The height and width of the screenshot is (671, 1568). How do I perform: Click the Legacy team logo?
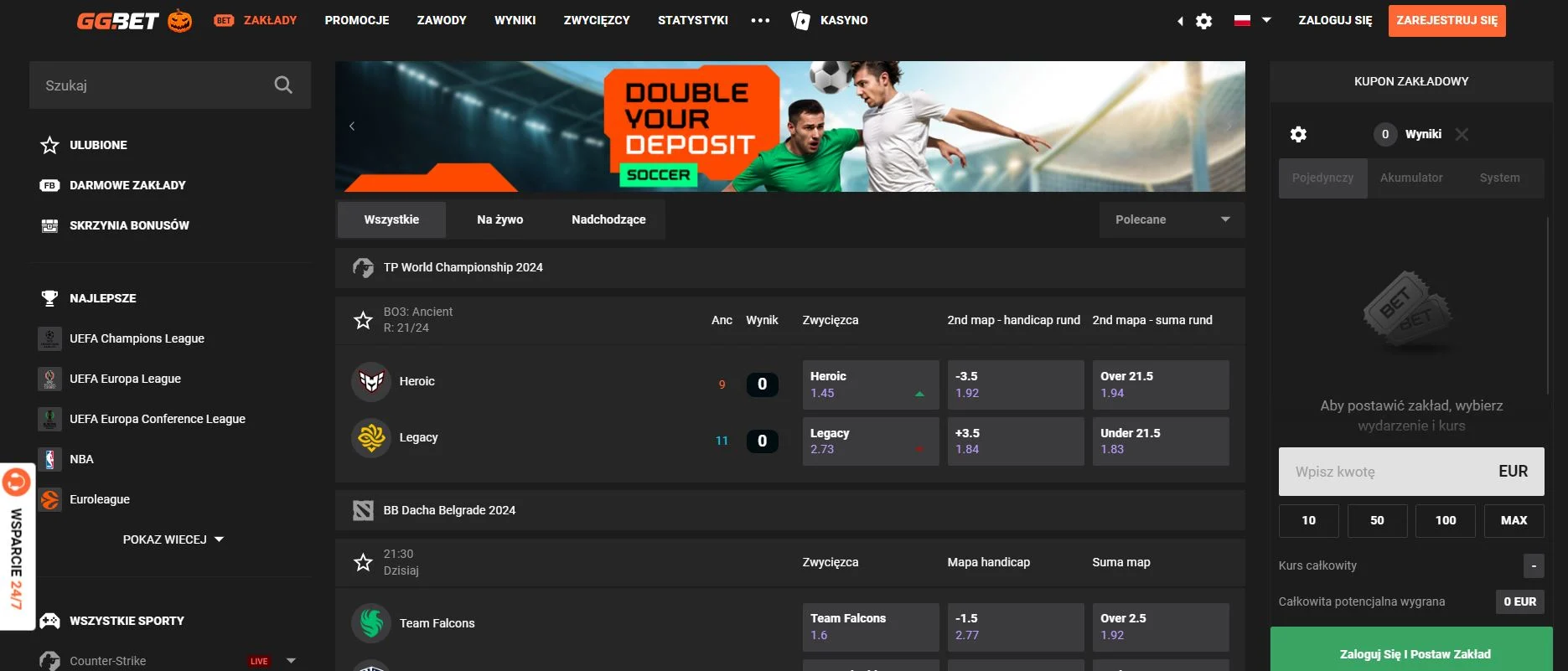click(x=371, y=437)
